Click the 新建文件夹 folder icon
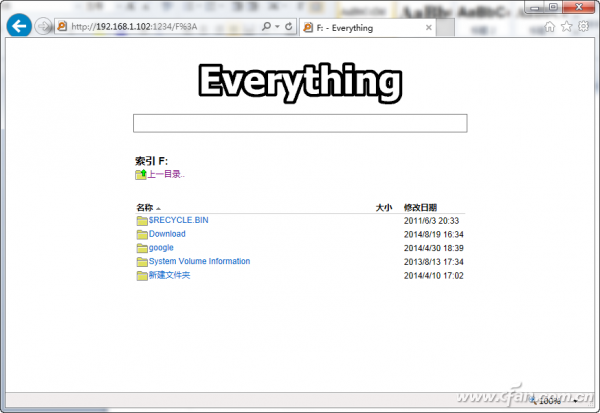600x413 pixels. coord(142,276)
